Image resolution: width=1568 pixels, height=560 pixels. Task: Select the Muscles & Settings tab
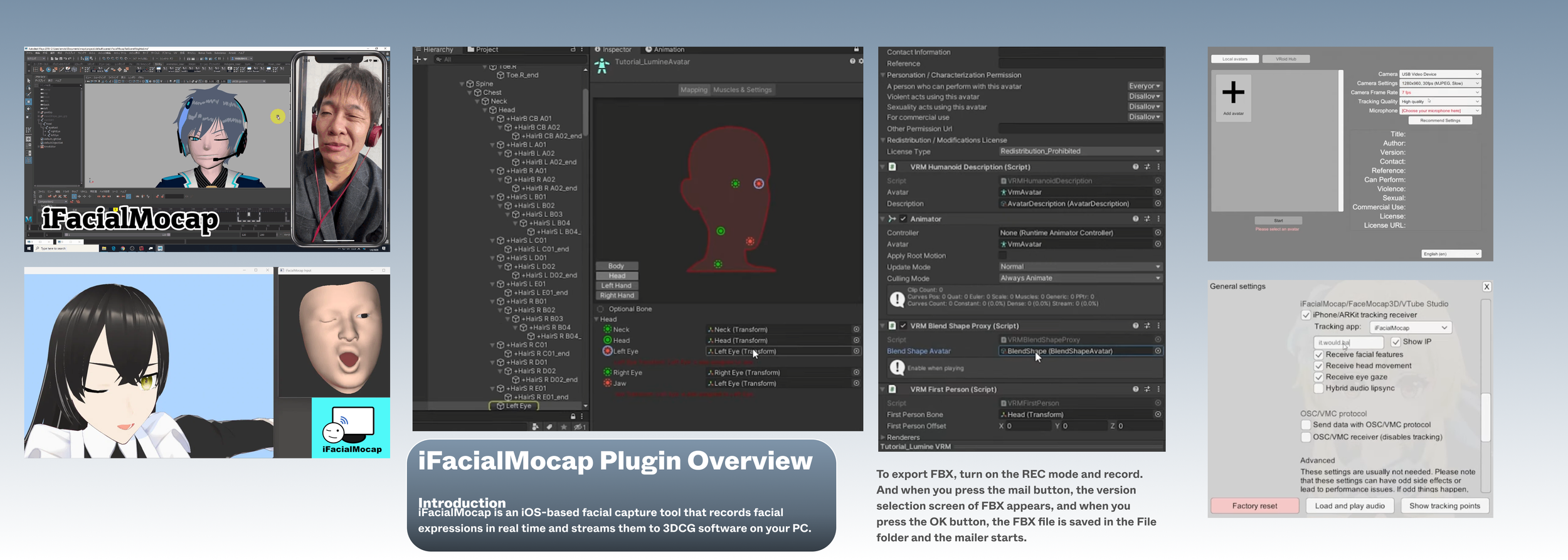click(x=743, y=90)
